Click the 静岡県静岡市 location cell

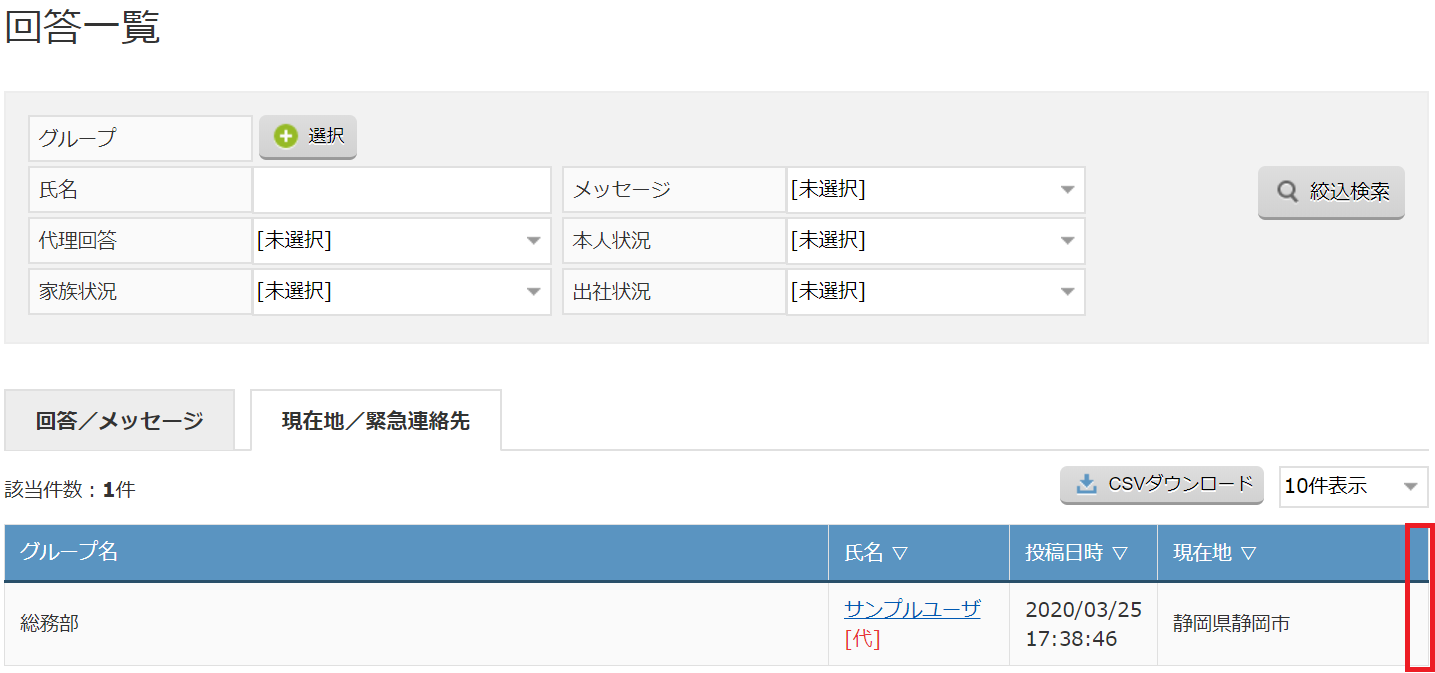pyautogui.click(x=1231, y=624)
